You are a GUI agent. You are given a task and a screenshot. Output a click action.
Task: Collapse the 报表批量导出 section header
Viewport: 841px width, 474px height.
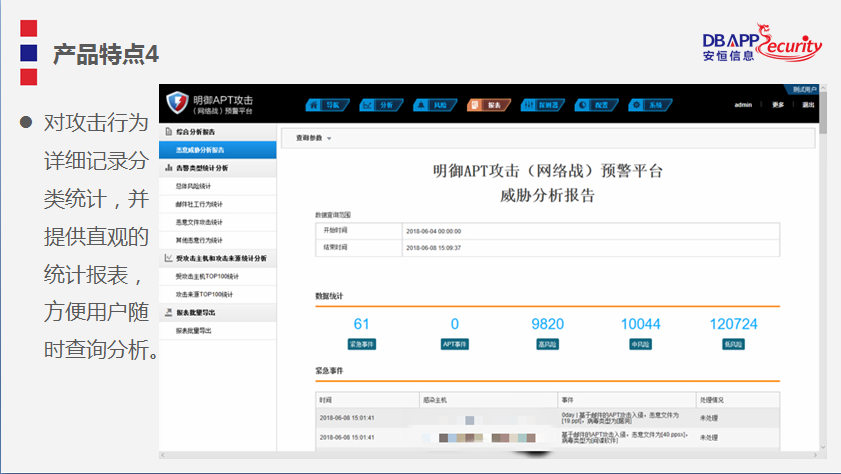[218, 313]
